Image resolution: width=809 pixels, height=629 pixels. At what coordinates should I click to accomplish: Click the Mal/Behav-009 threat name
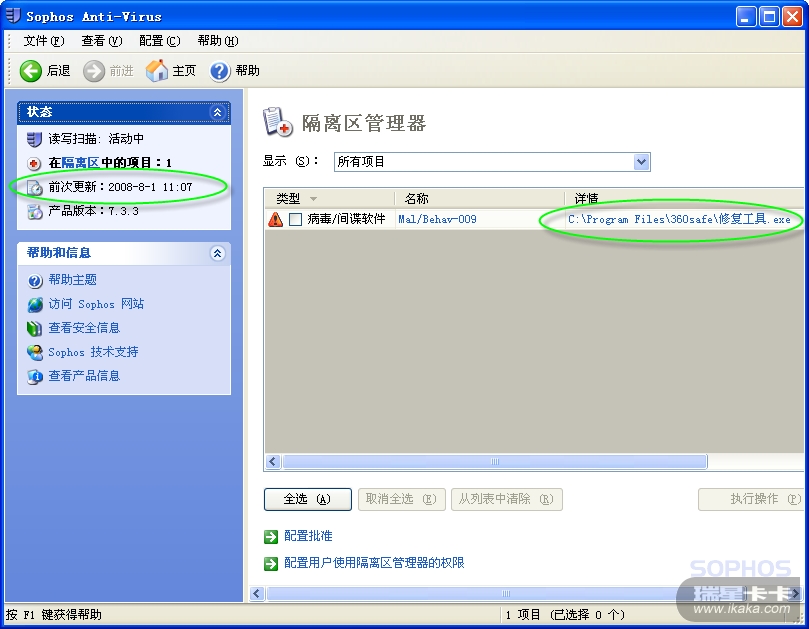(437, 219)
